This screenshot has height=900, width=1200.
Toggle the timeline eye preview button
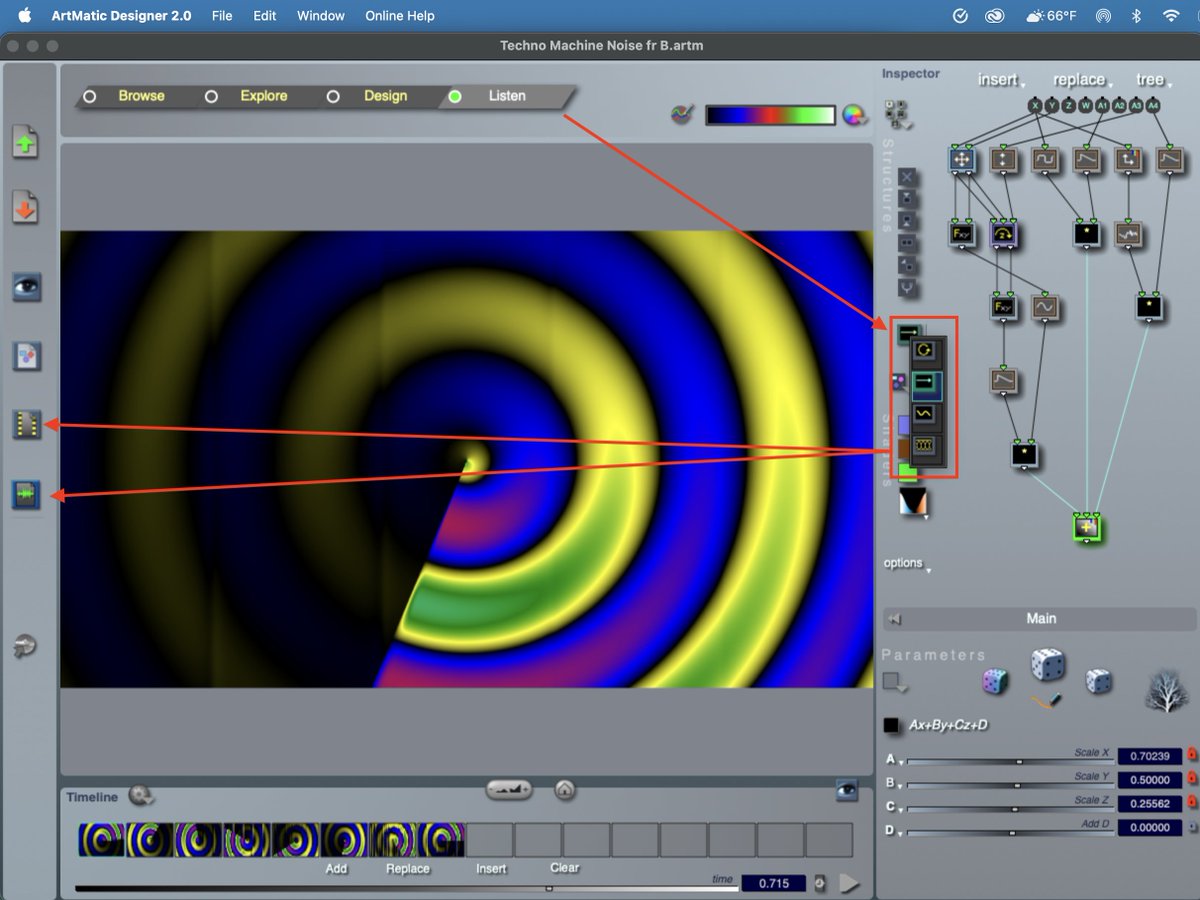click(847, 790)
